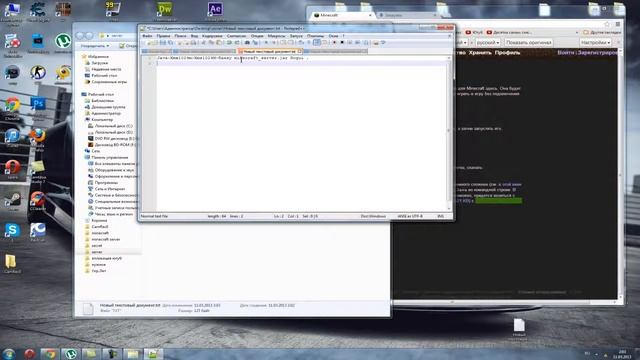Open the Упорядочить dropdown in Explorer
Image resolution: width=640 pixels, height=360 pixels.
[x=95, y=46]
